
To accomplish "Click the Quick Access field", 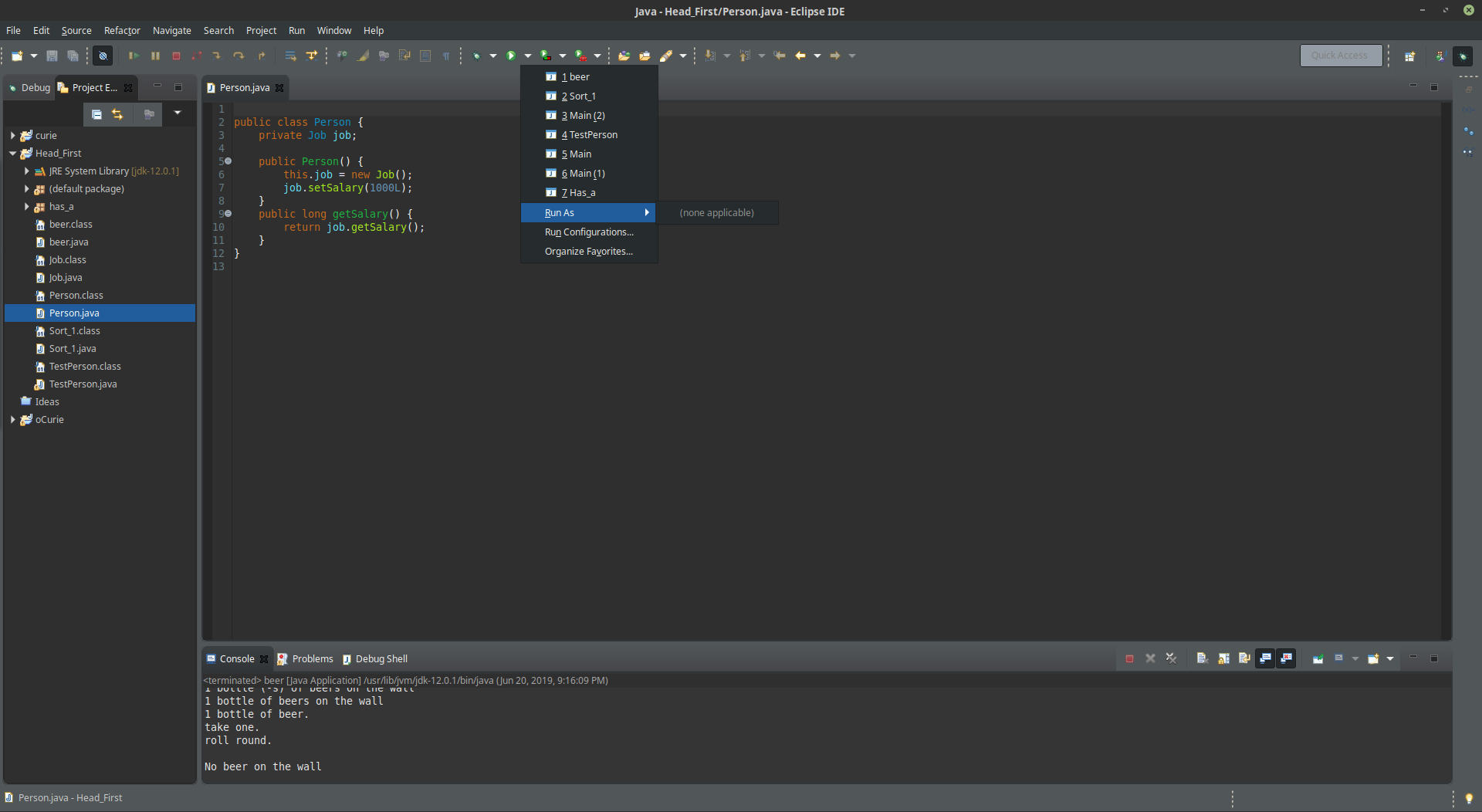I will click(1341, 56).
